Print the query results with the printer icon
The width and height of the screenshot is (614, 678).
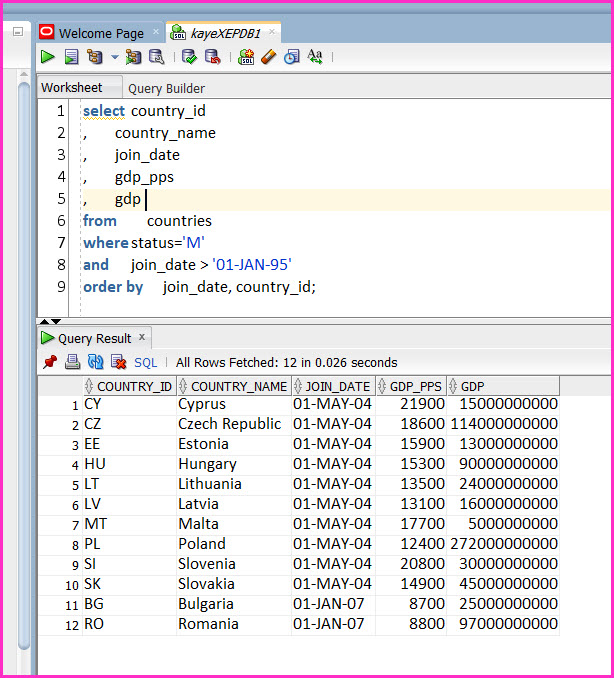(x=72, y=362)
